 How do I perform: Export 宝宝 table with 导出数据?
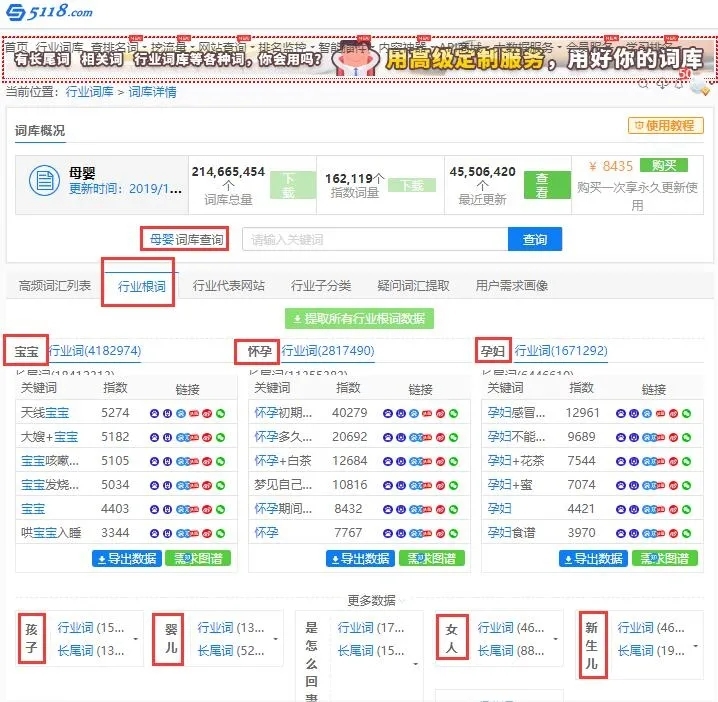(x=127, y=558)
